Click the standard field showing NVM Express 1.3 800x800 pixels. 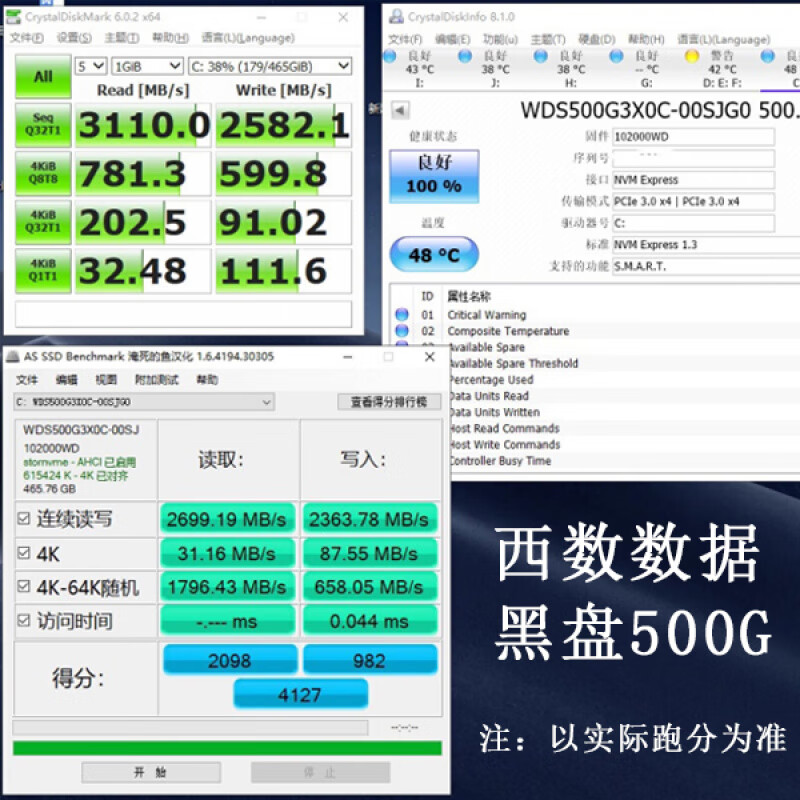[706, 244]
